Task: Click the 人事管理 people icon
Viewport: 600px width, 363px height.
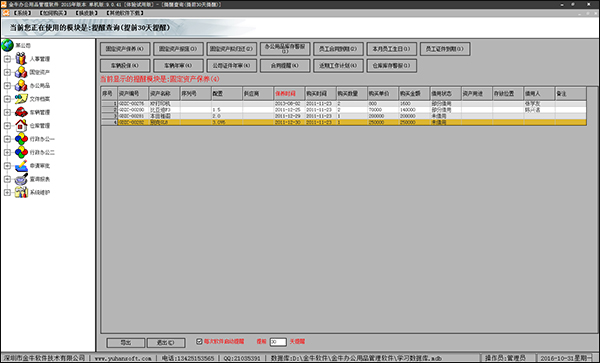Action: [x=21, y=59]
